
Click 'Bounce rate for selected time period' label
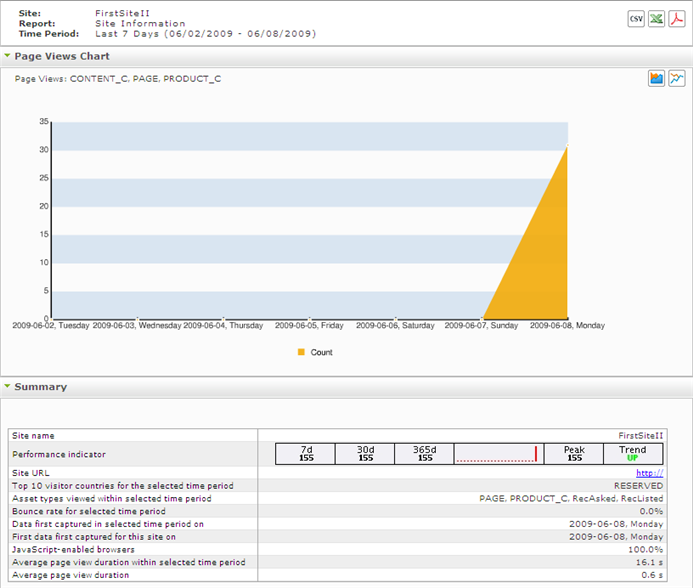point(88,511)
